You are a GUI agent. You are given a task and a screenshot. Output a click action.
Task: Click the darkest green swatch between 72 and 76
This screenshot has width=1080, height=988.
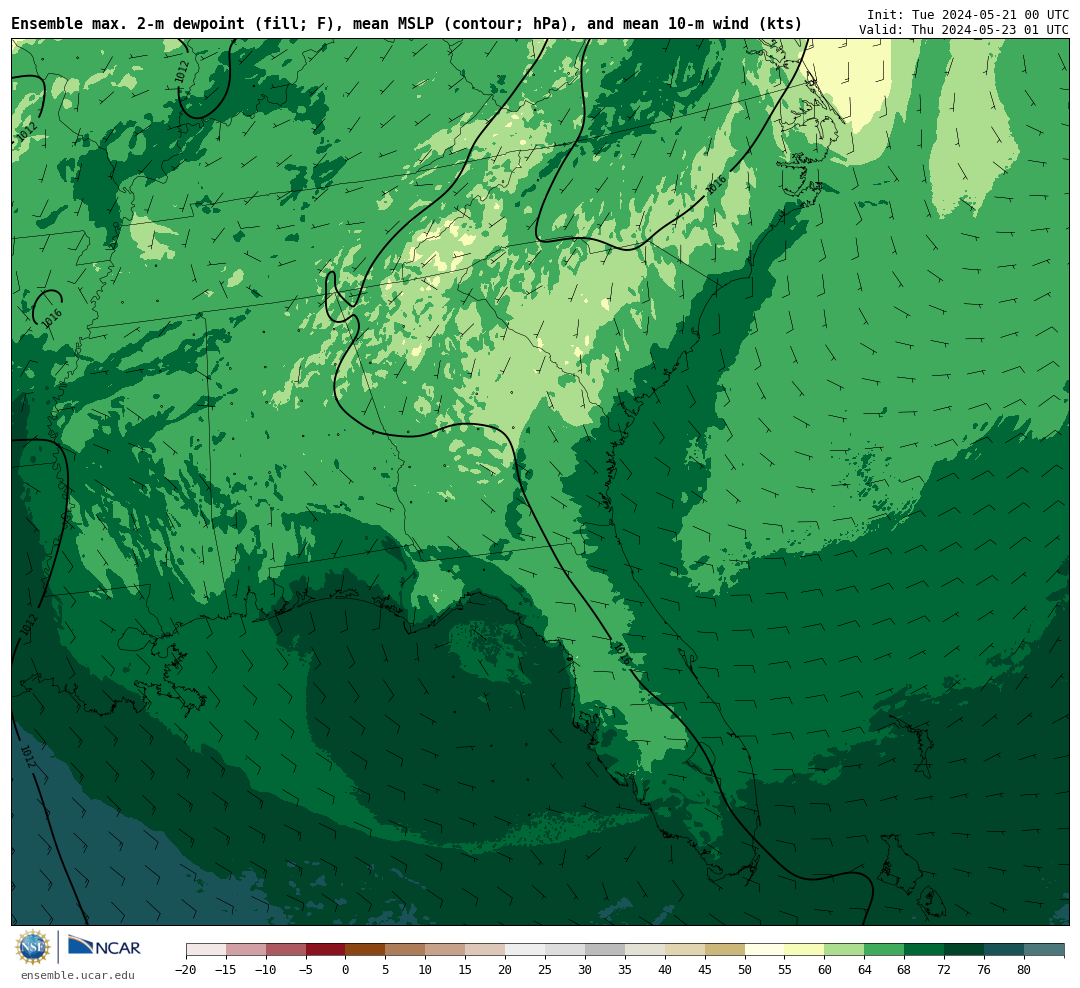(964, 950)
